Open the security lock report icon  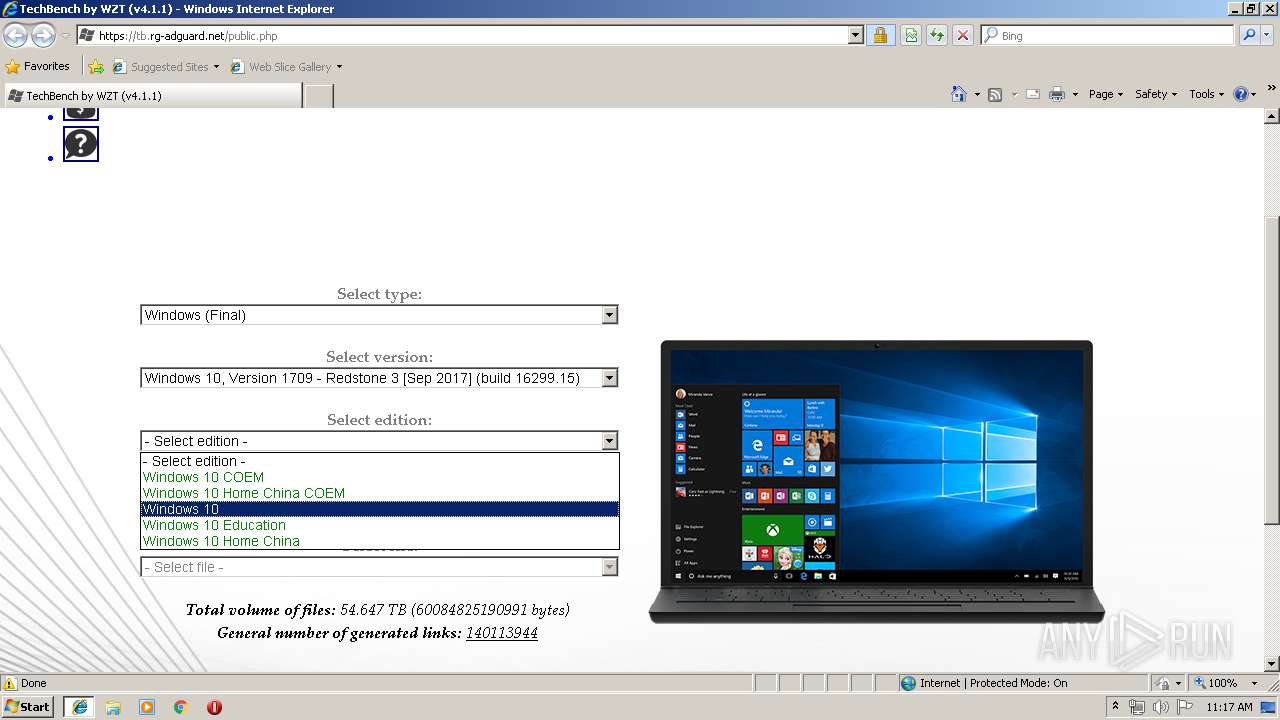[x=880, y=35]
